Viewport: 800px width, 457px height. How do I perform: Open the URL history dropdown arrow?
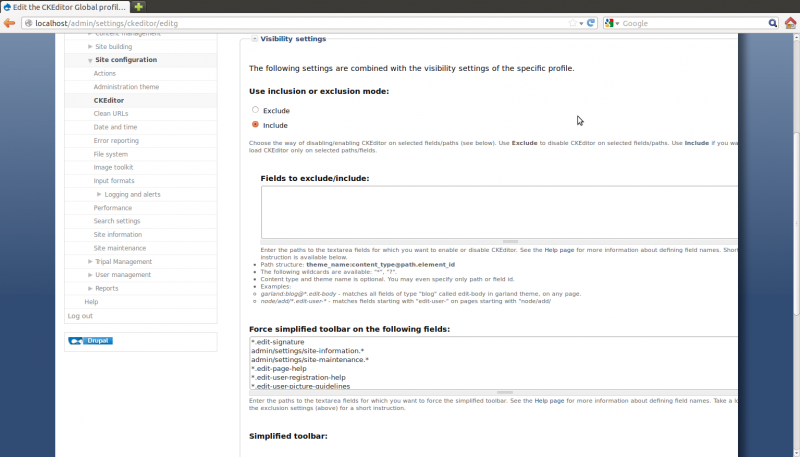(581, 23)
